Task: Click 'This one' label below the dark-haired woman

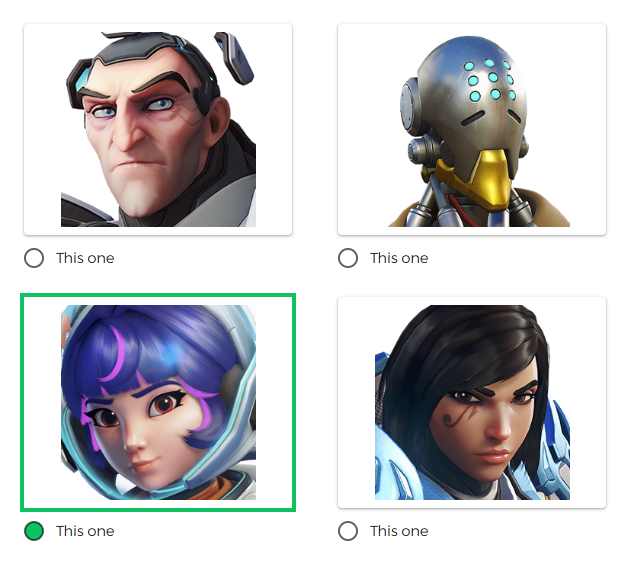Action: [x=399, y=531]
